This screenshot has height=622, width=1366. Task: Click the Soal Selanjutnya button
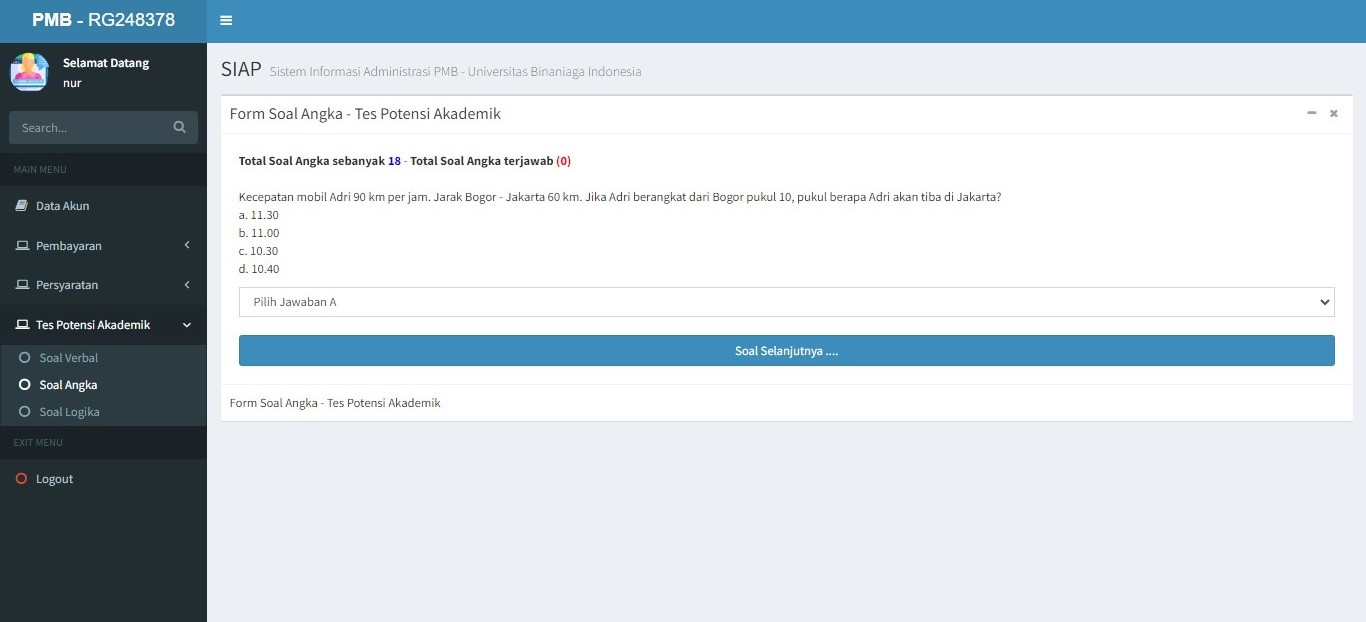coord(786,351)
